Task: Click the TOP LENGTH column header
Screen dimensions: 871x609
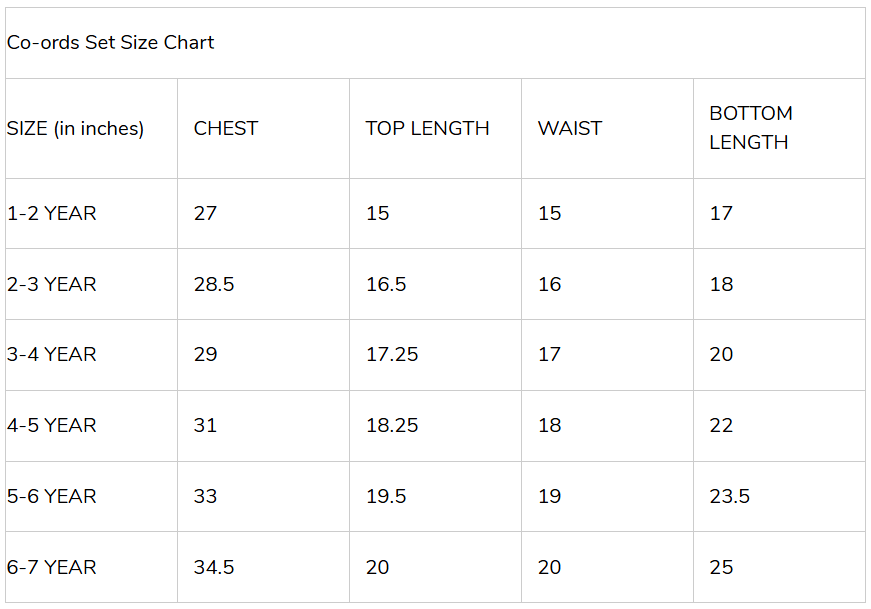Action: point(427,129)
